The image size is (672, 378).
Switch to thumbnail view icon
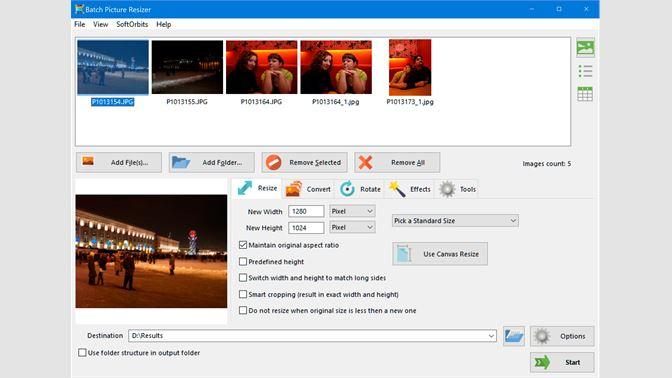click(x=585, y=48)
